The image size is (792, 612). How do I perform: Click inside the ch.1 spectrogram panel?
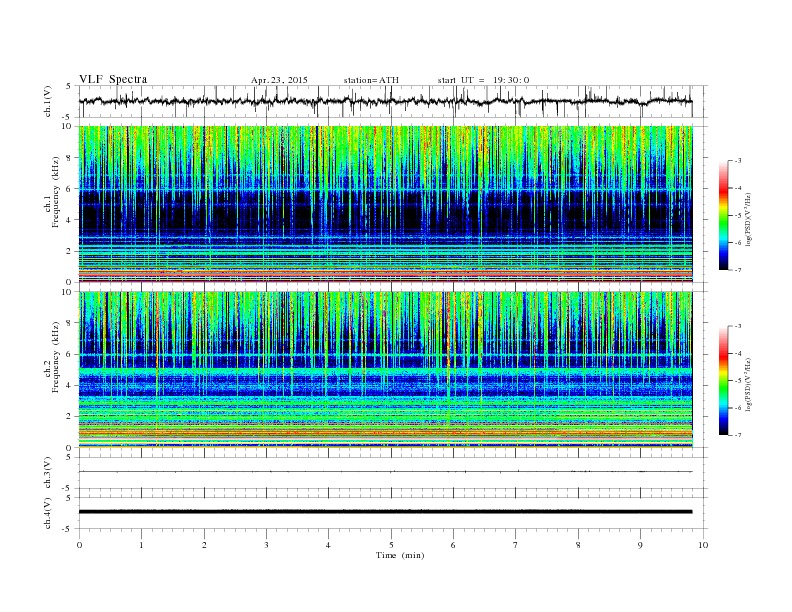pos(385,204)
